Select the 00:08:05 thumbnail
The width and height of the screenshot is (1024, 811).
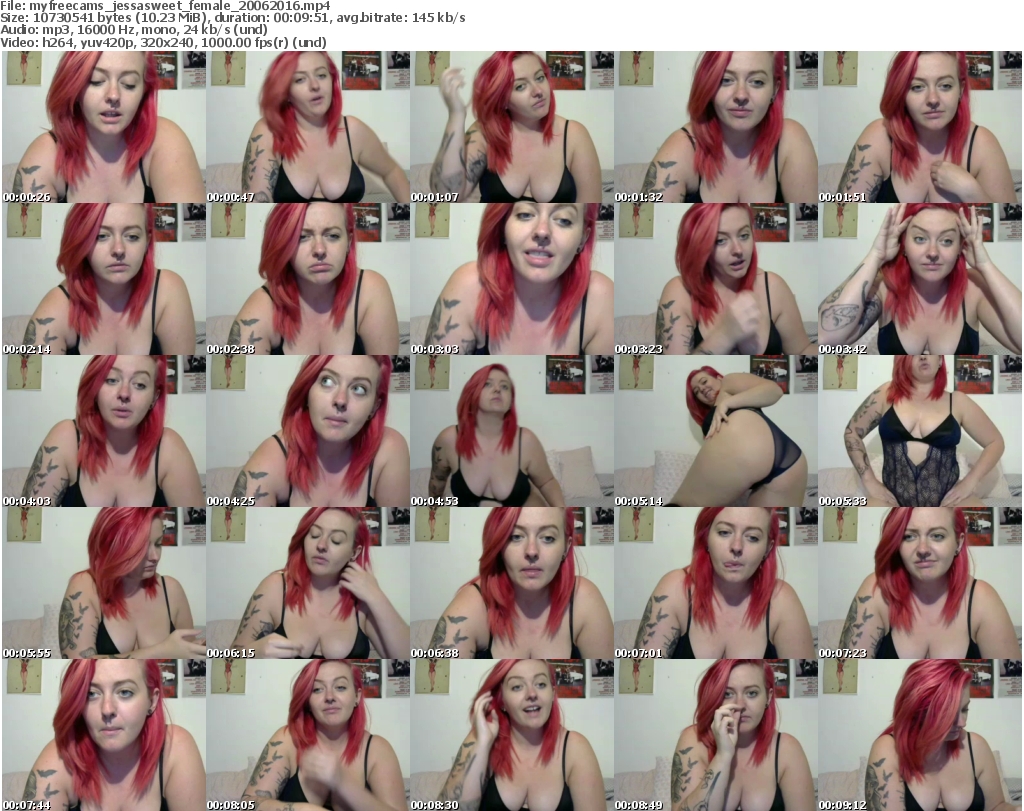(308, 735)
